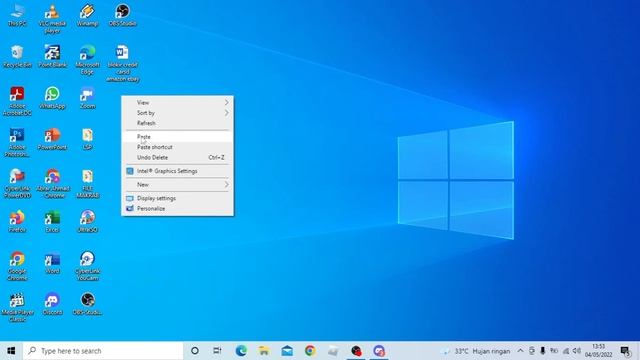Select the WhatsApp desktop shortcut
Image resolution: width=640 pixels, height=360 pixels.
click(x=52, y=98)
